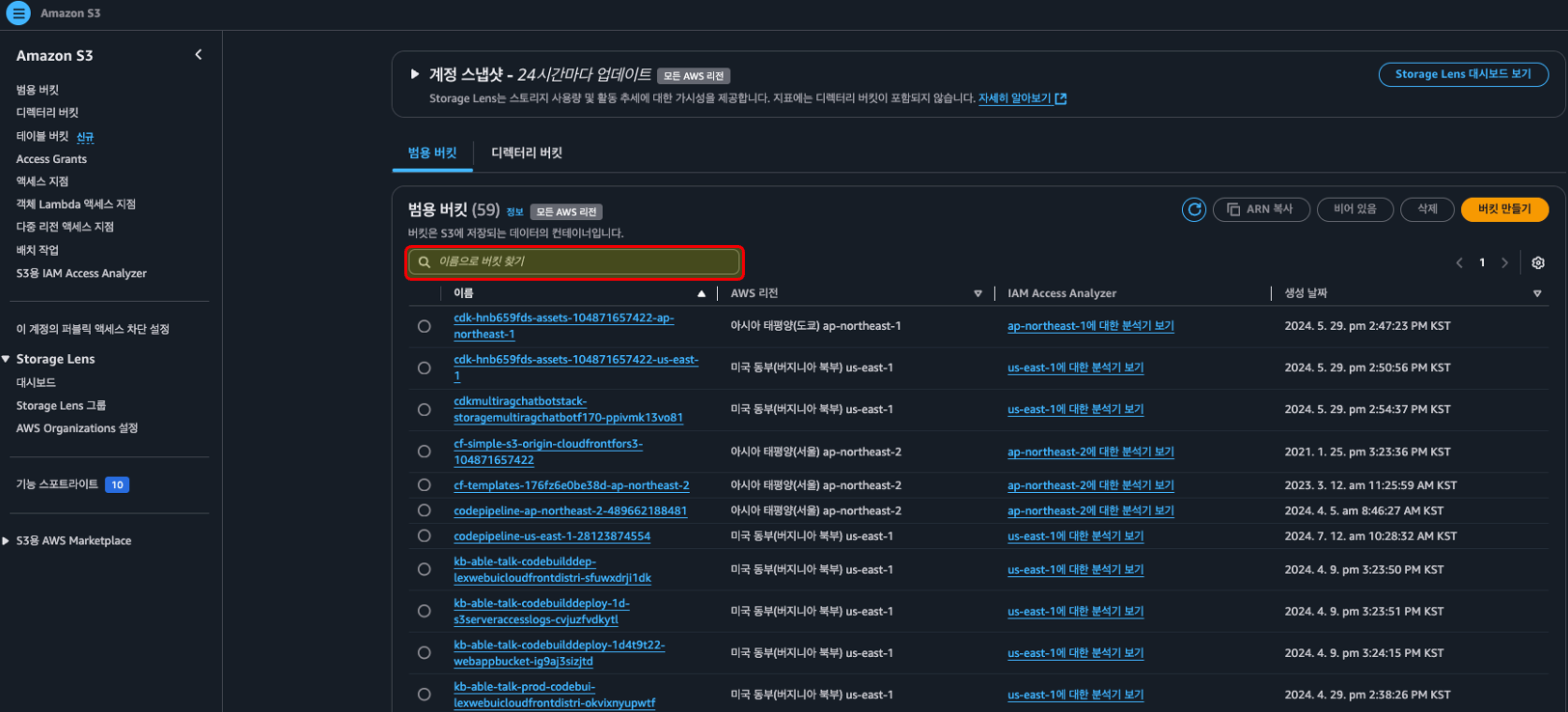
Task: Open 자세히 알아보기 link
Action: [1014, 98]
